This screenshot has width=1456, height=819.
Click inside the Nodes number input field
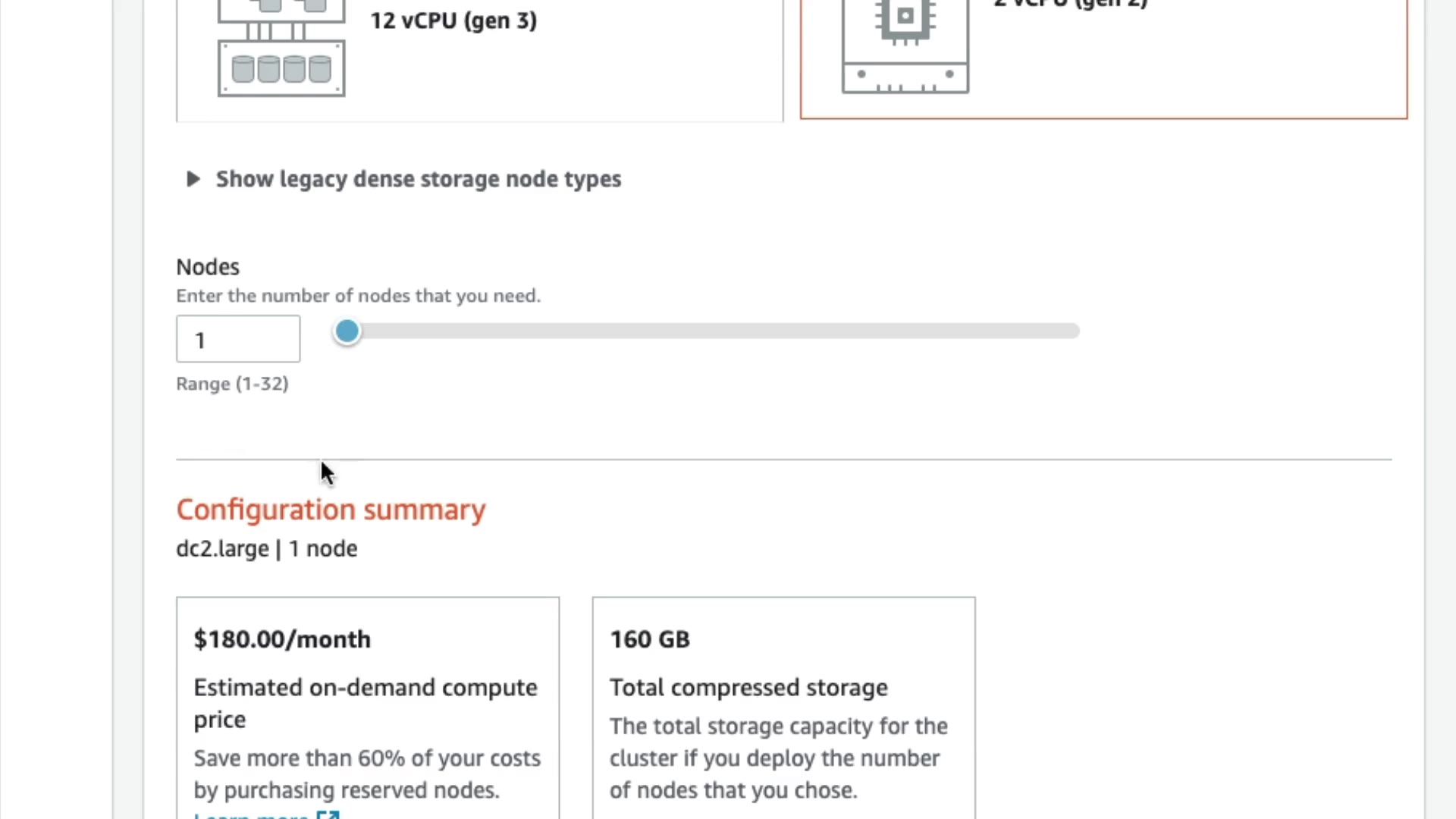(x=238, y=339)
